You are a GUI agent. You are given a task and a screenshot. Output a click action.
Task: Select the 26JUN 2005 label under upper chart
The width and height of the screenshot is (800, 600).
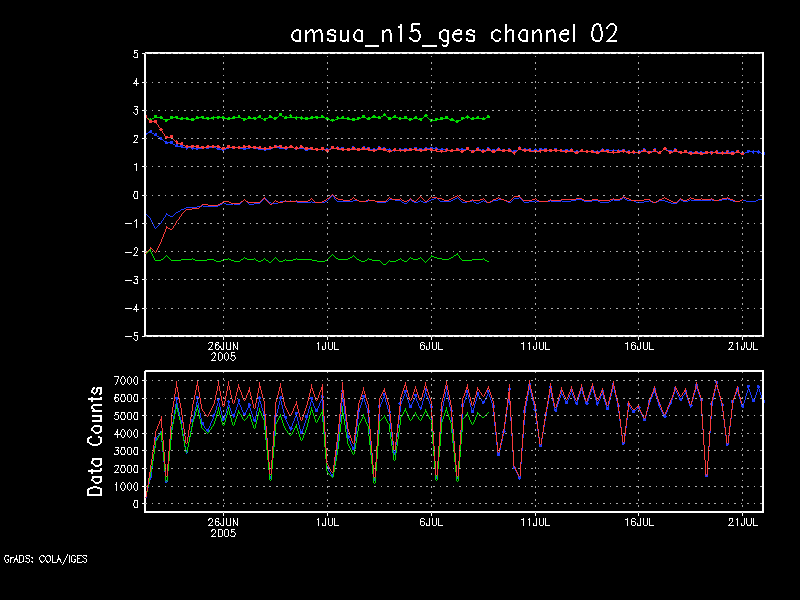[x=222, y=350]
